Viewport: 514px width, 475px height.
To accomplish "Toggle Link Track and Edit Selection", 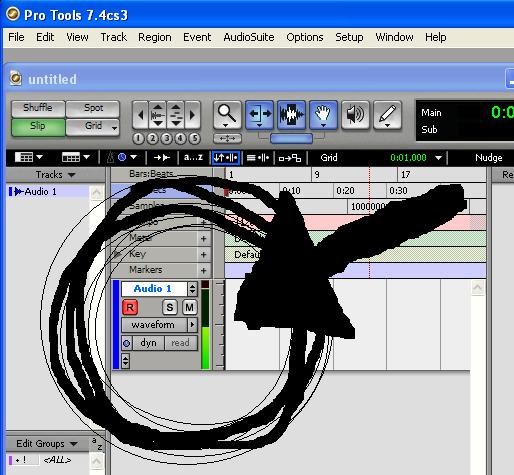I will pos(258,157).
